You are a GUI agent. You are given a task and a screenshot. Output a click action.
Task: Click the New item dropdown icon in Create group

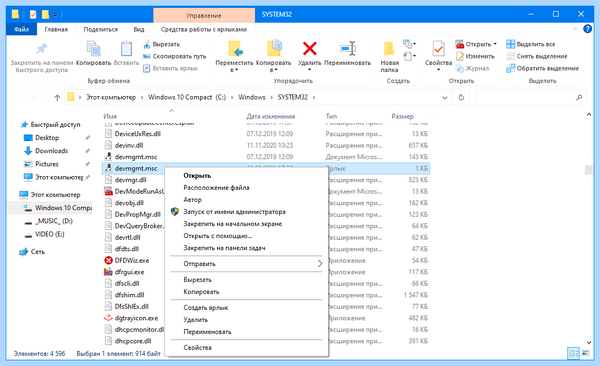[409, 44]
